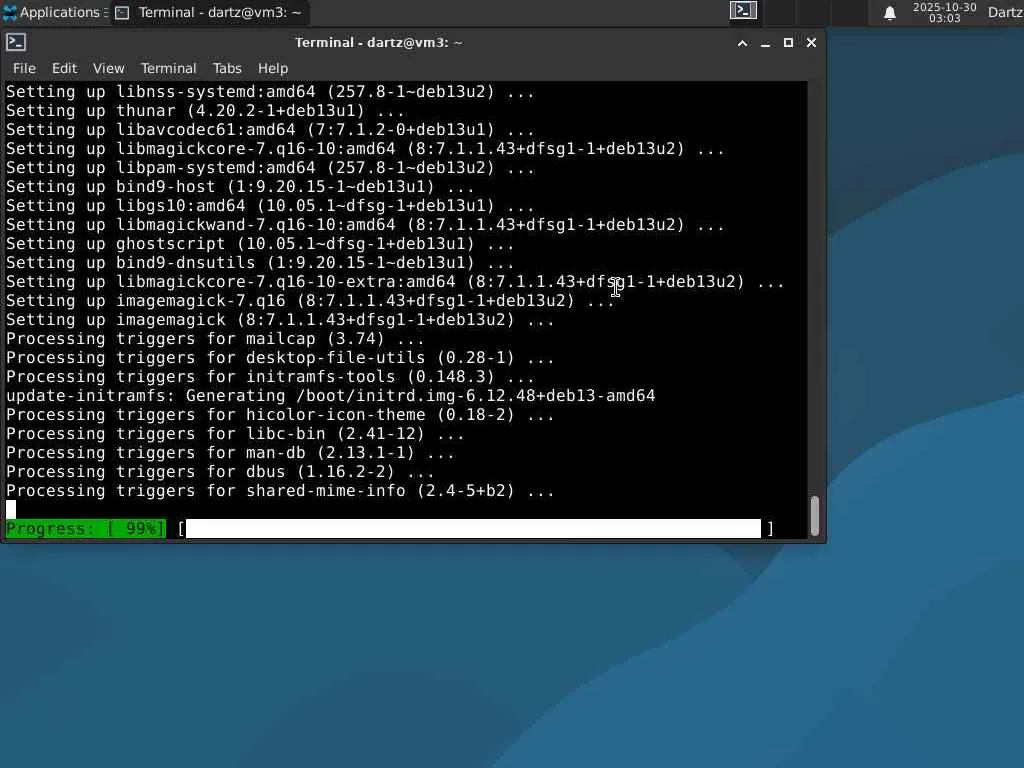Click line 'Setting up imagemagick-7.q16'

[x=310, y=300]
